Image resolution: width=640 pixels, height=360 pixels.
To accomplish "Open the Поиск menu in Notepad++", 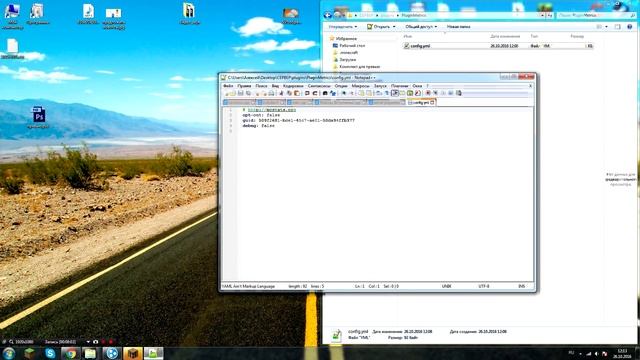I will click(261, 86).
